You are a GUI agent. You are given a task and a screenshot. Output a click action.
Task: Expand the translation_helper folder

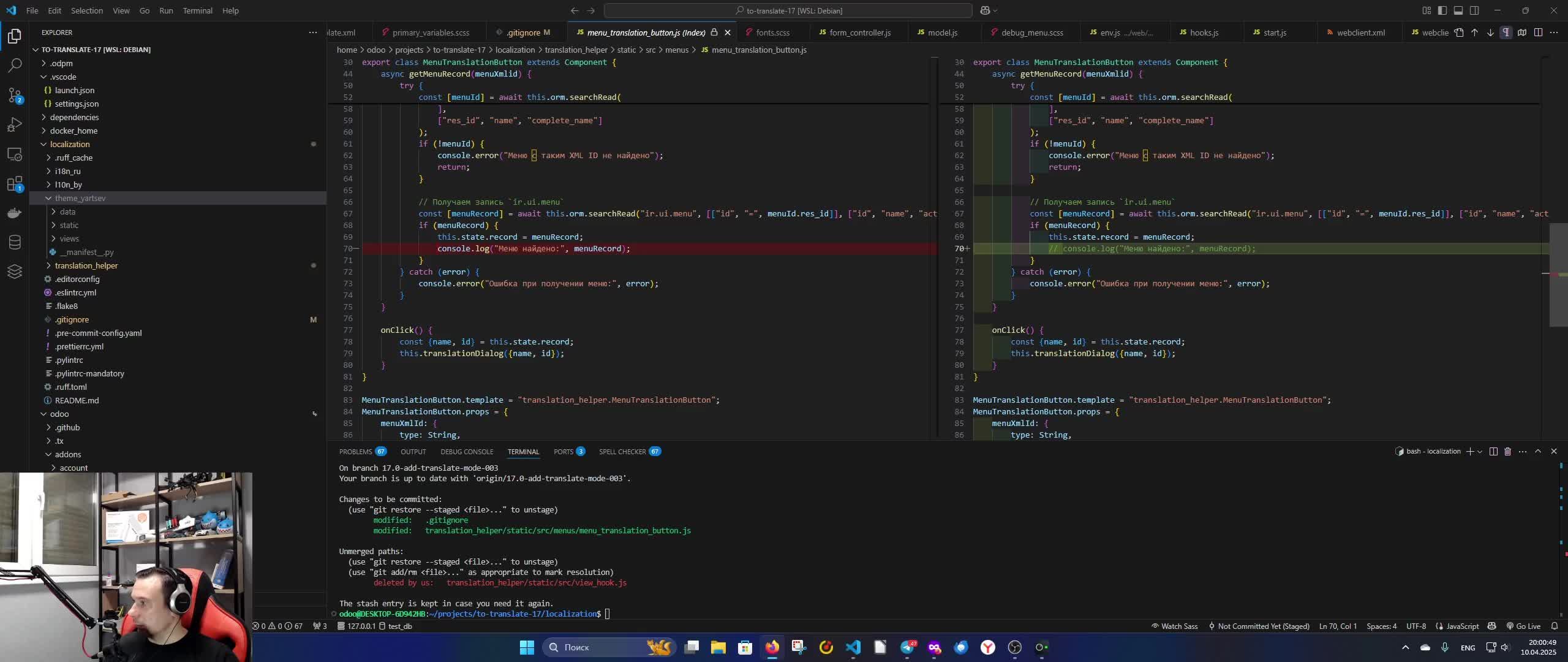coord(86,265)
